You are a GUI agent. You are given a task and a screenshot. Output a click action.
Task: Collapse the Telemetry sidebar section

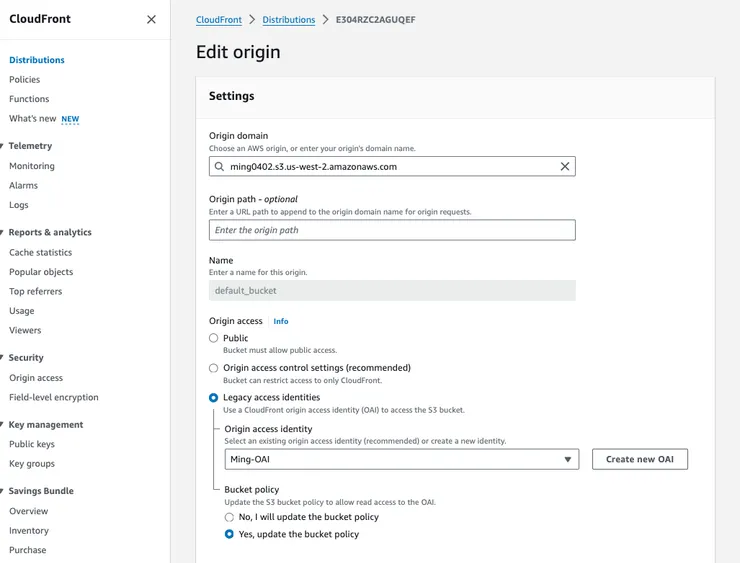pos(3,146)
